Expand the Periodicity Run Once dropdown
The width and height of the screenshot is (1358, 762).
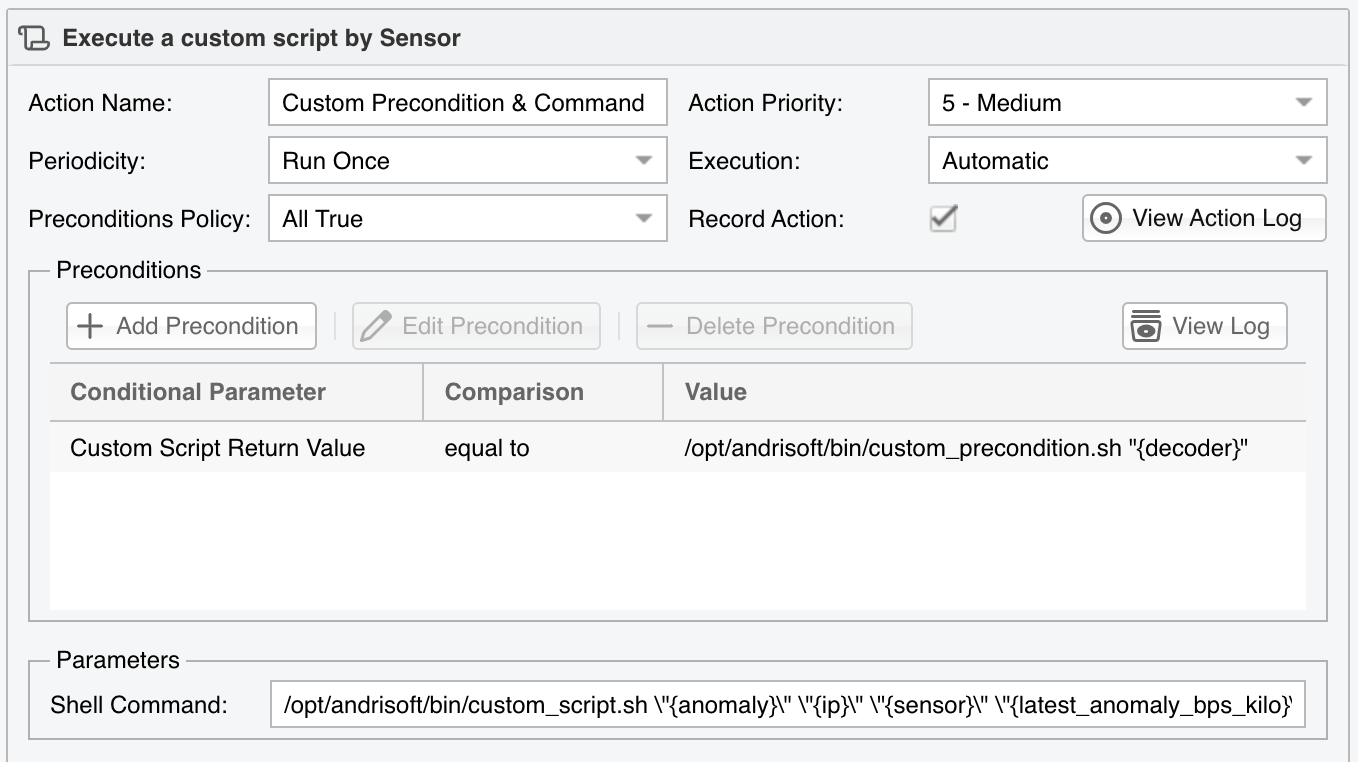(468, 161)
